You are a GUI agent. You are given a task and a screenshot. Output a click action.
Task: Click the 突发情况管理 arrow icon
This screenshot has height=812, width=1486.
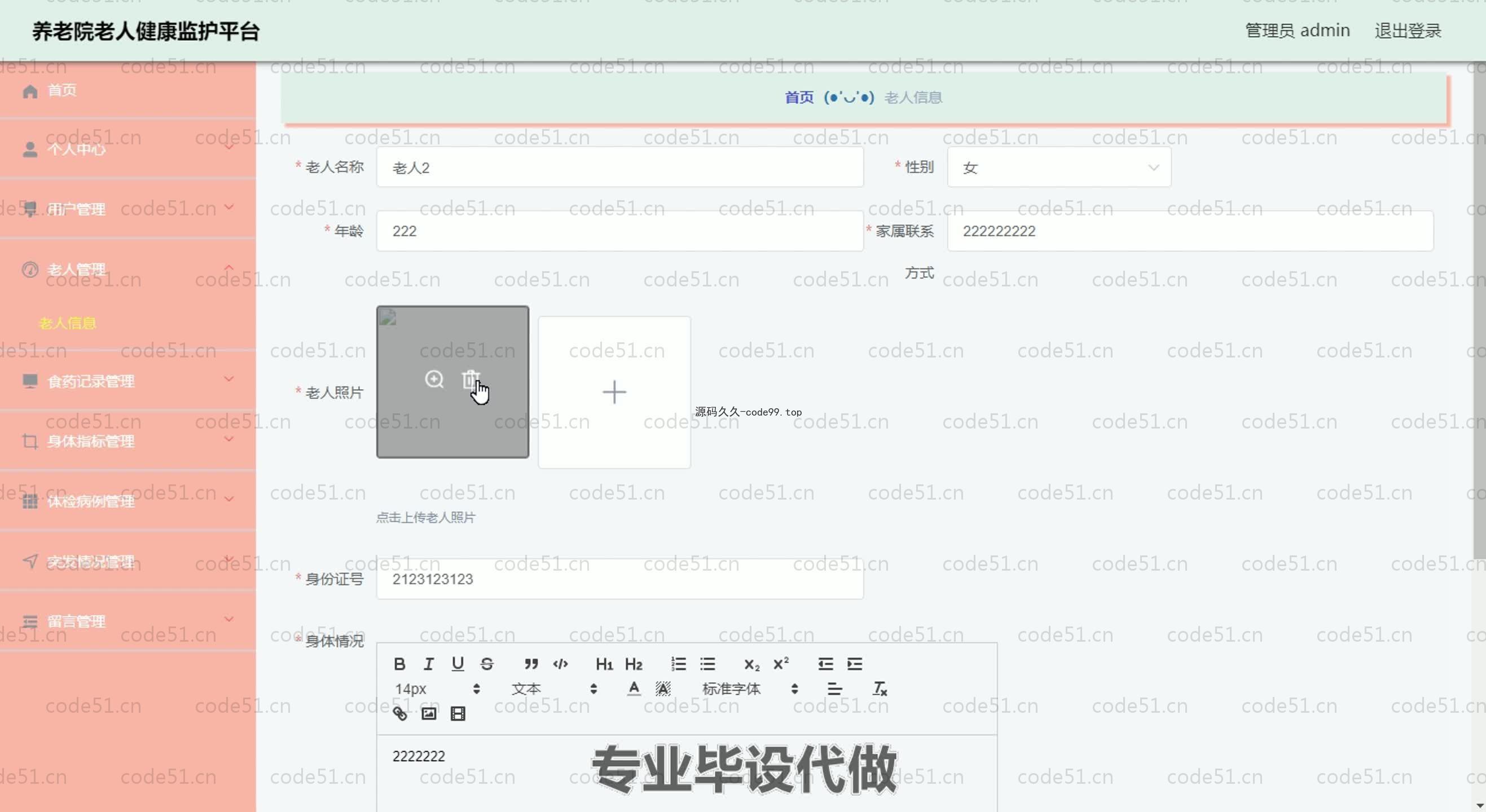(30, 561)
